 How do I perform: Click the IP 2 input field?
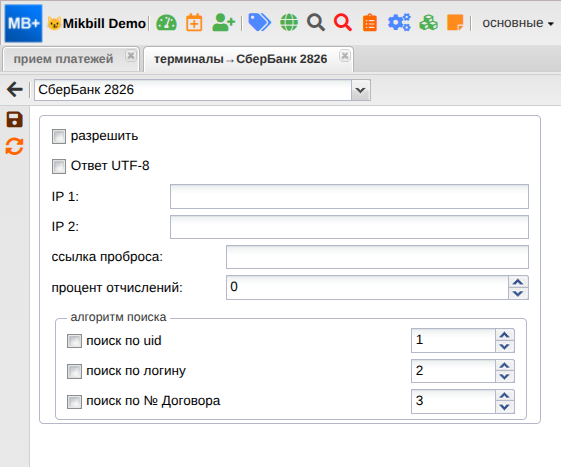[x=349, y=227]
